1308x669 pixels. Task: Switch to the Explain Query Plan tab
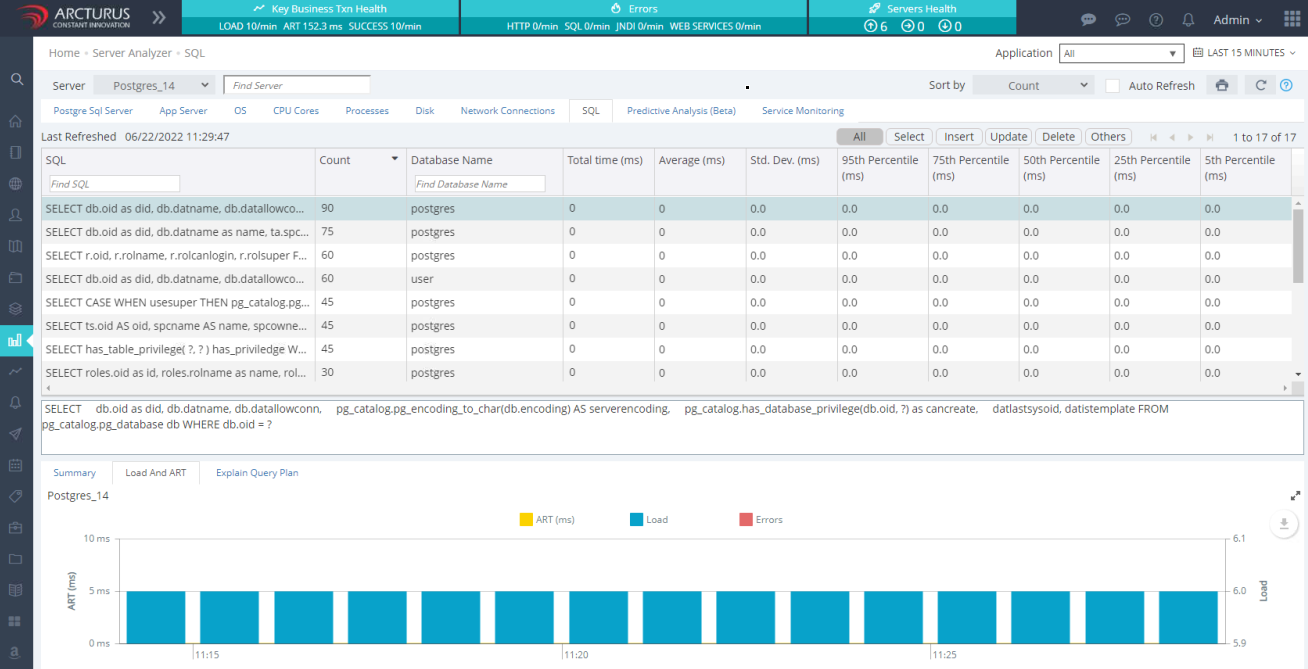pyautogui.click(x=257, y=473)
